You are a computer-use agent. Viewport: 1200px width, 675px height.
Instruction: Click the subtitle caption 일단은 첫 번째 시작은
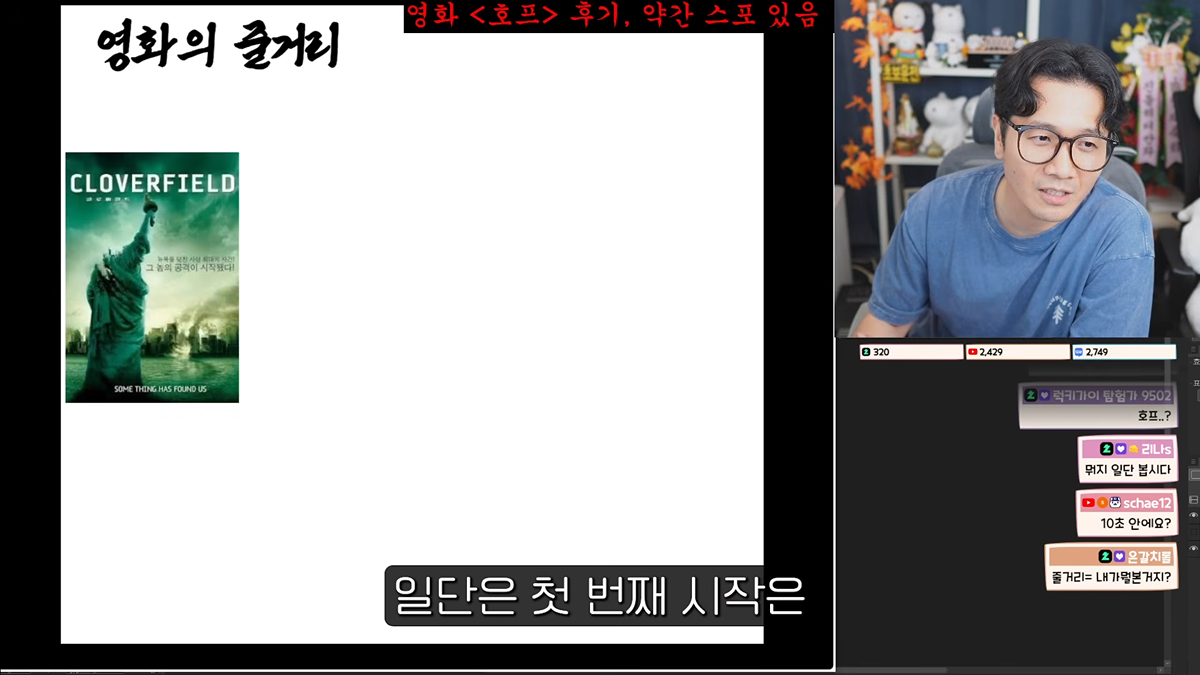click(x=599, y=596)
